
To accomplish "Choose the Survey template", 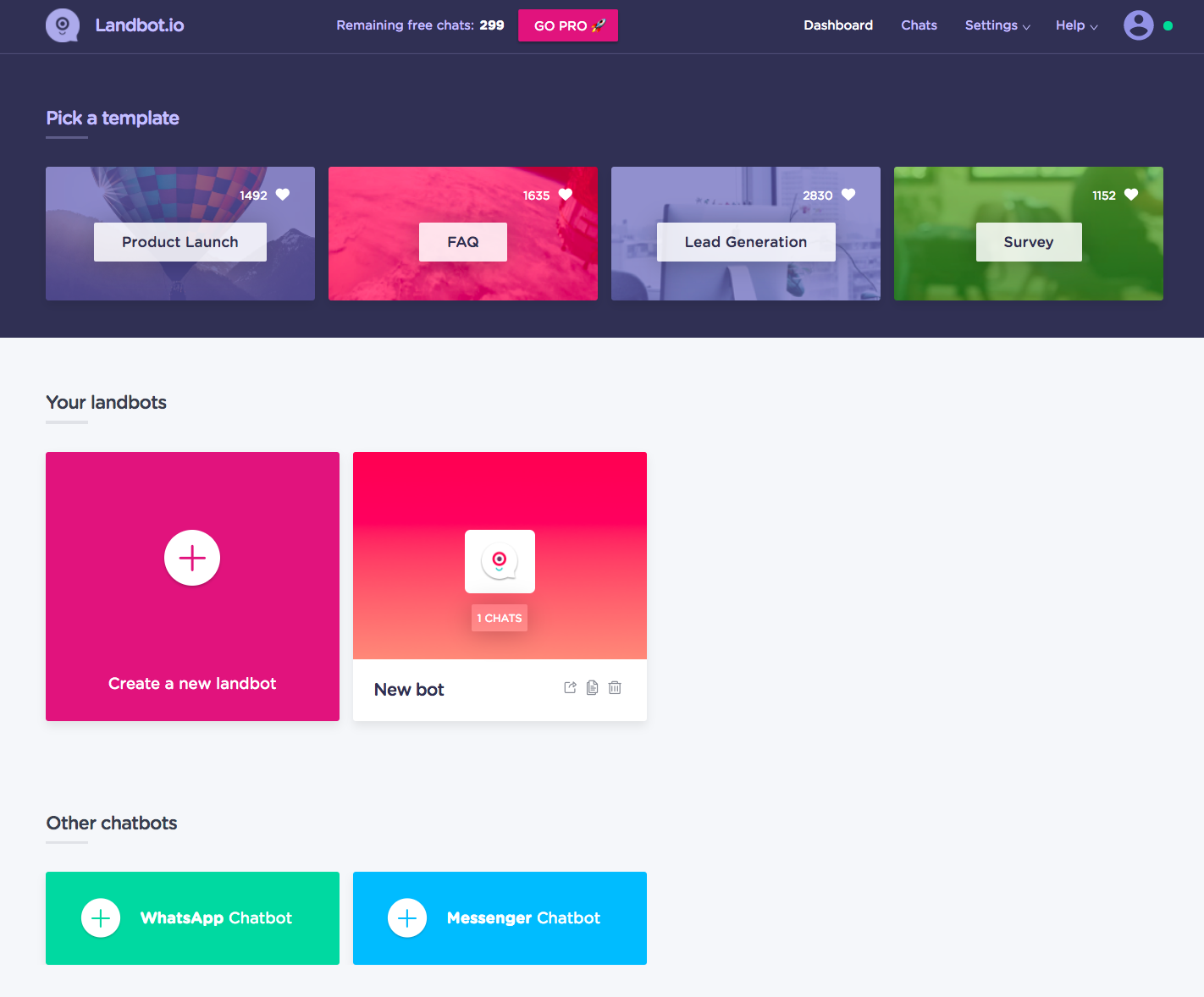I will 1029,242.
